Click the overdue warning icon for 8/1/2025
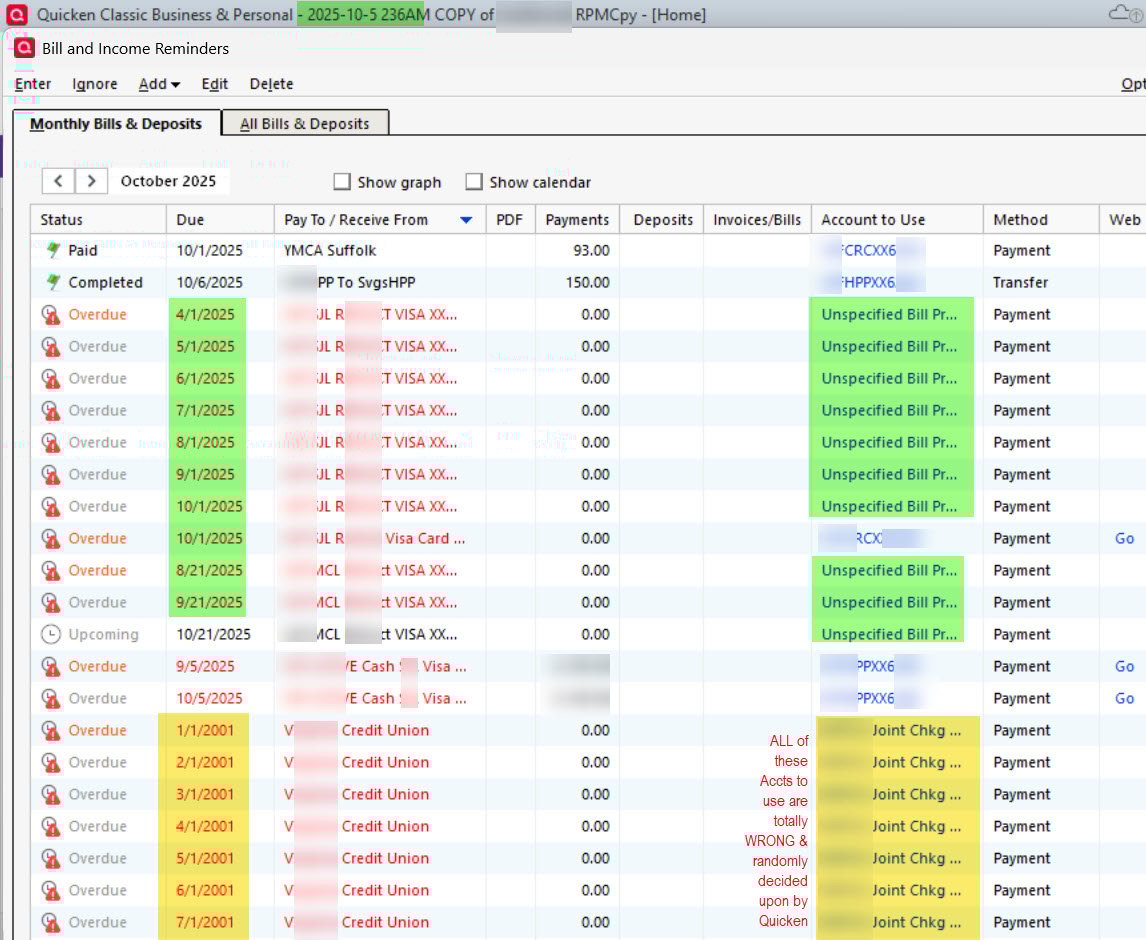This screenshot has width=1146, height=940. click(50, 443)
